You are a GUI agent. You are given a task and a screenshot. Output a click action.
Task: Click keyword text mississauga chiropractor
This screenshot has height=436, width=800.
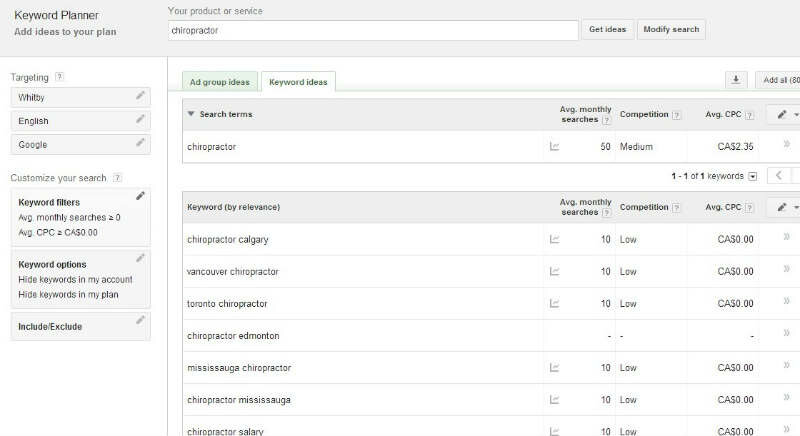(x=239, y=368)
